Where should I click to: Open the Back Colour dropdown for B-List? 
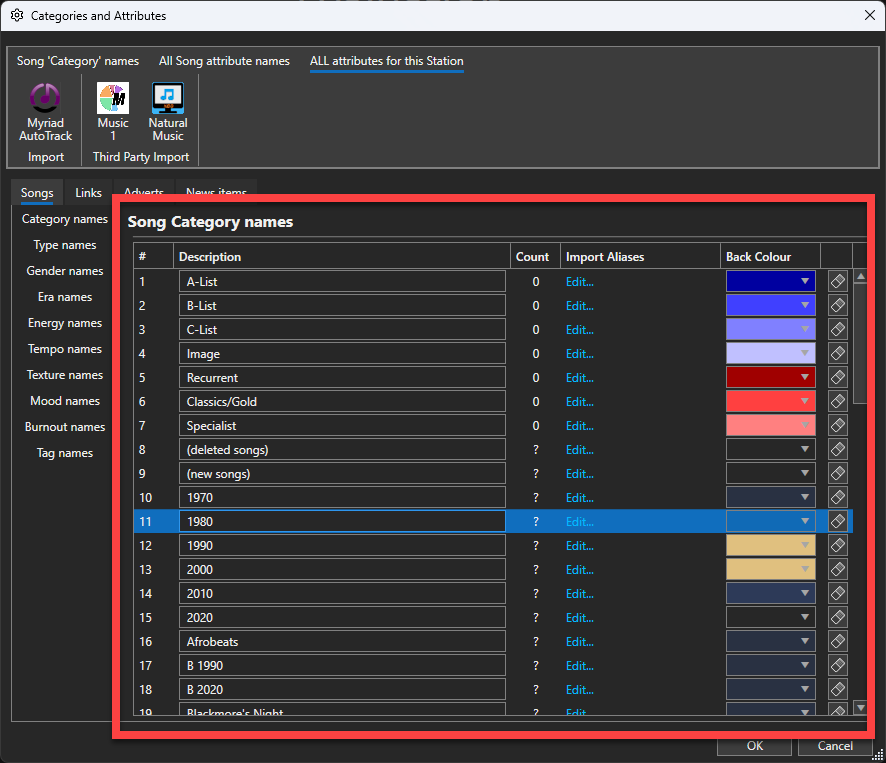804,306
